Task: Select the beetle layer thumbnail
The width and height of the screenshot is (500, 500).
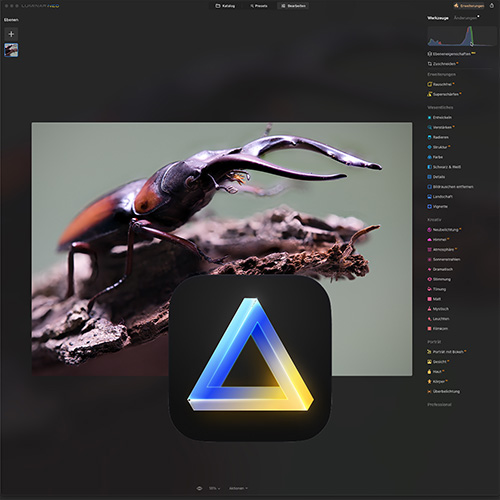Action: (11, 50)
